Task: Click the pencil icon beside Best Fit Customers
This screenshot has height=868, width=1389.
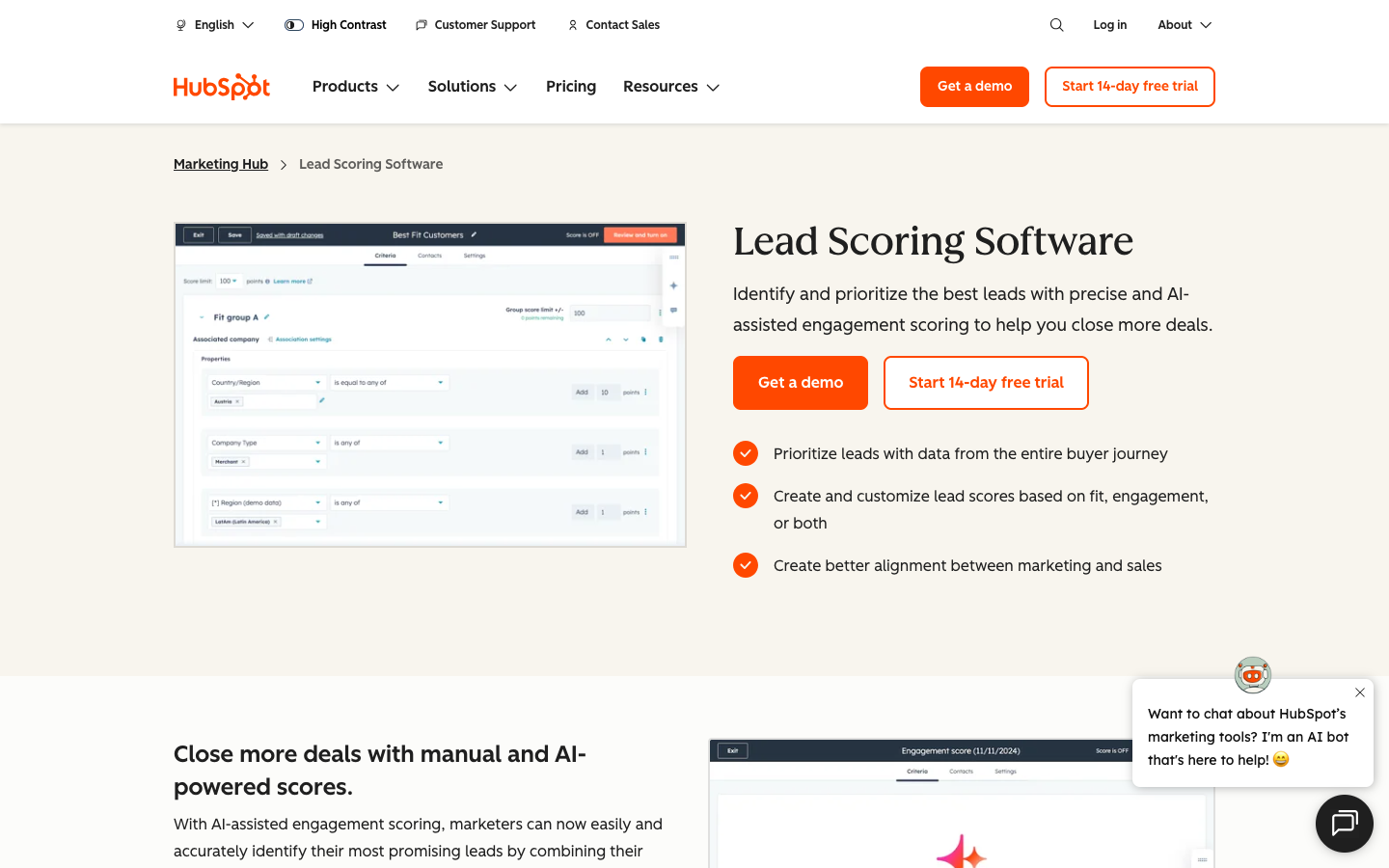Action: 474,235
